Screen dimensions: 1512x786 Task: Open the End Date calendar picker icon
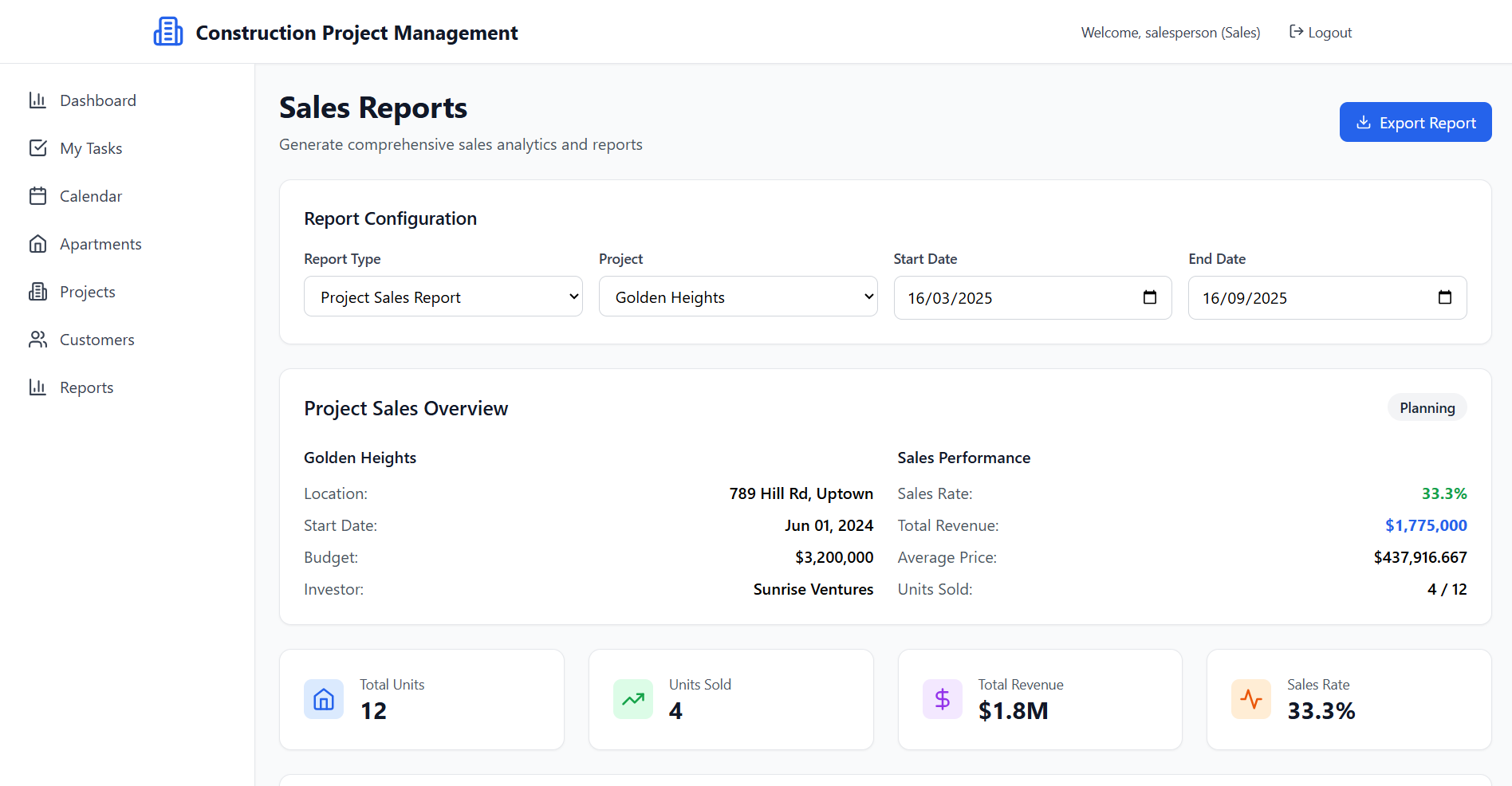pos(1444,297)
